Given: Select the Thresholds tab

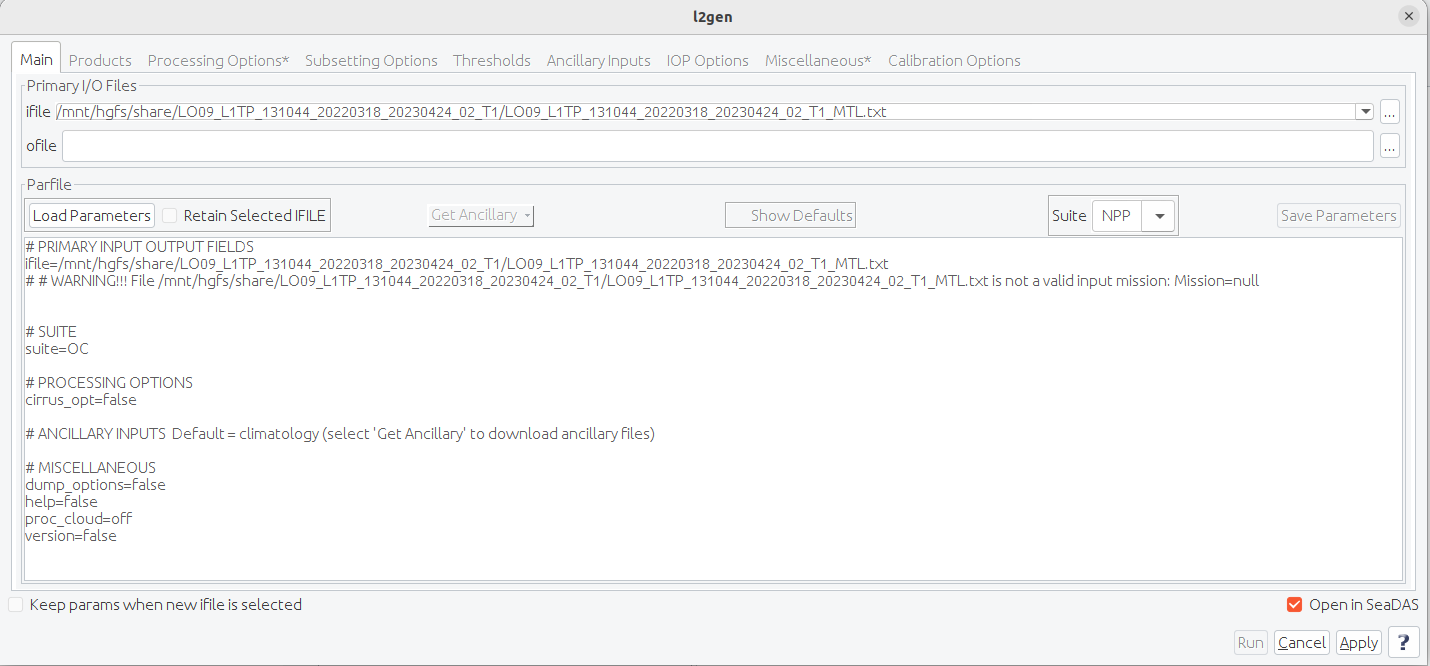Looking at the screenshot, I should [491, 60].
